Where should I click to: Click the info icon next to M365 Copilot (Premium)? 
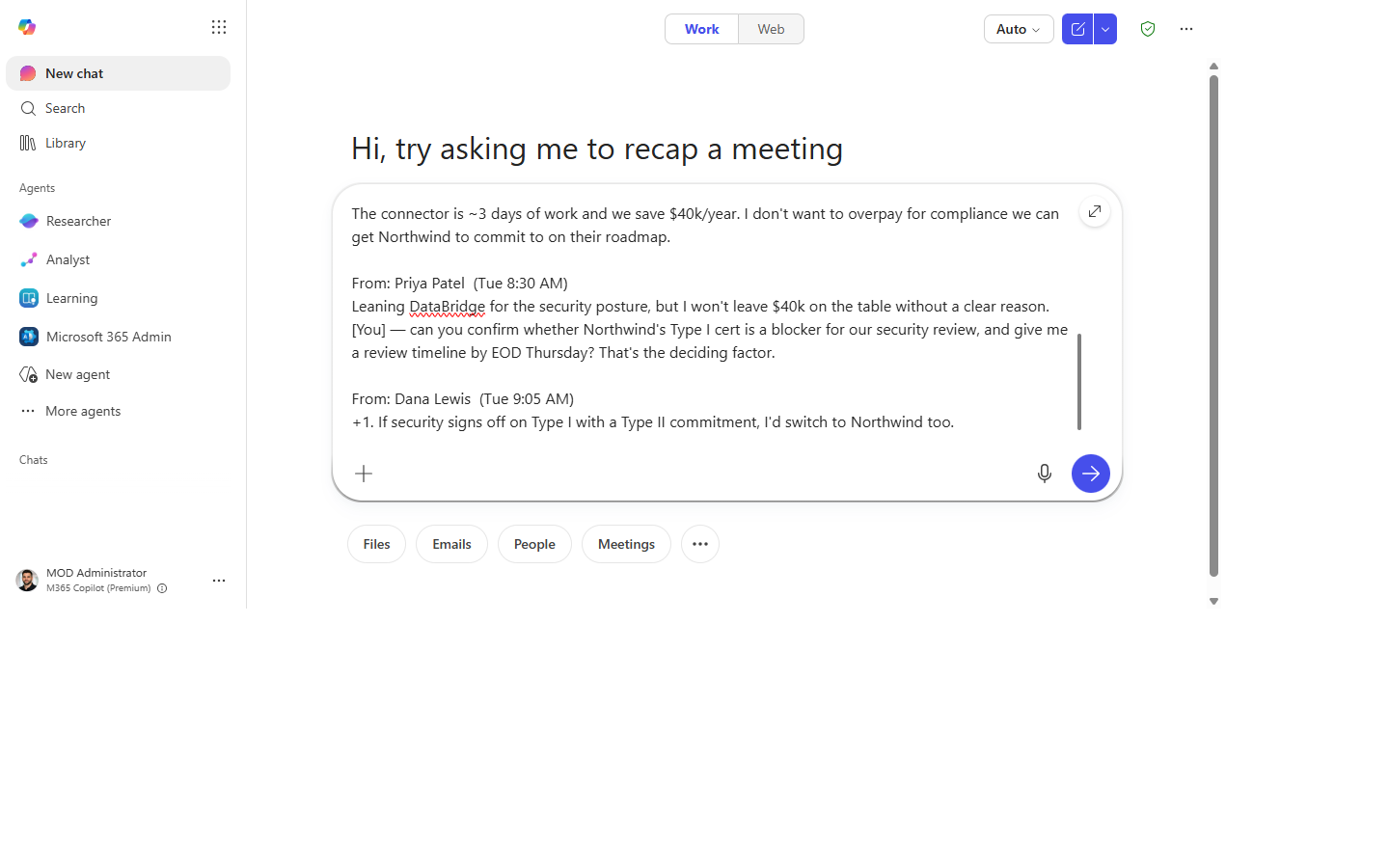point(162,588)
